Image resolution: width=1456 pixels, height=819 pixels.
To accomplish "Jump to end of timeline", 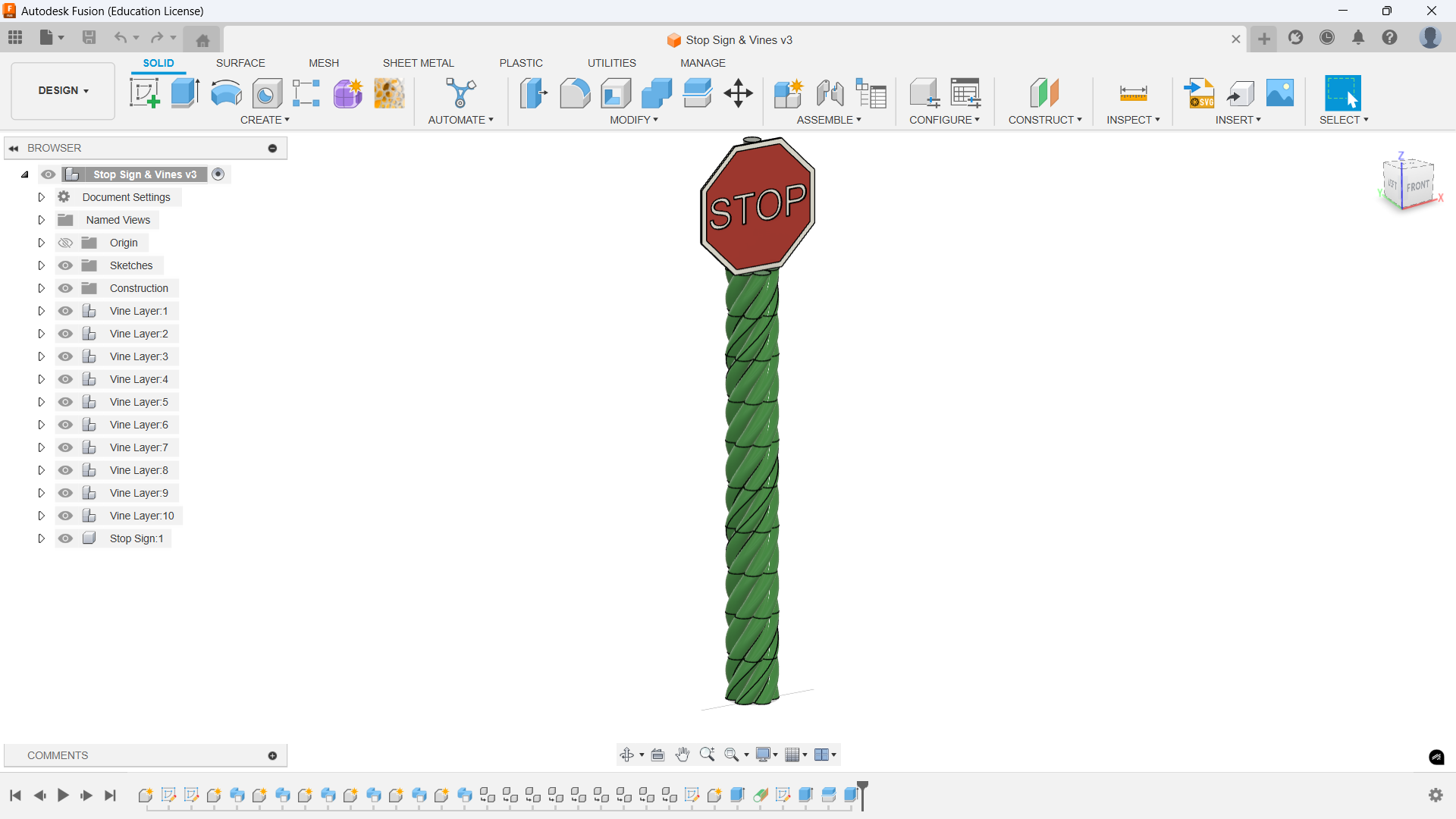I will (x=111, y=795).
